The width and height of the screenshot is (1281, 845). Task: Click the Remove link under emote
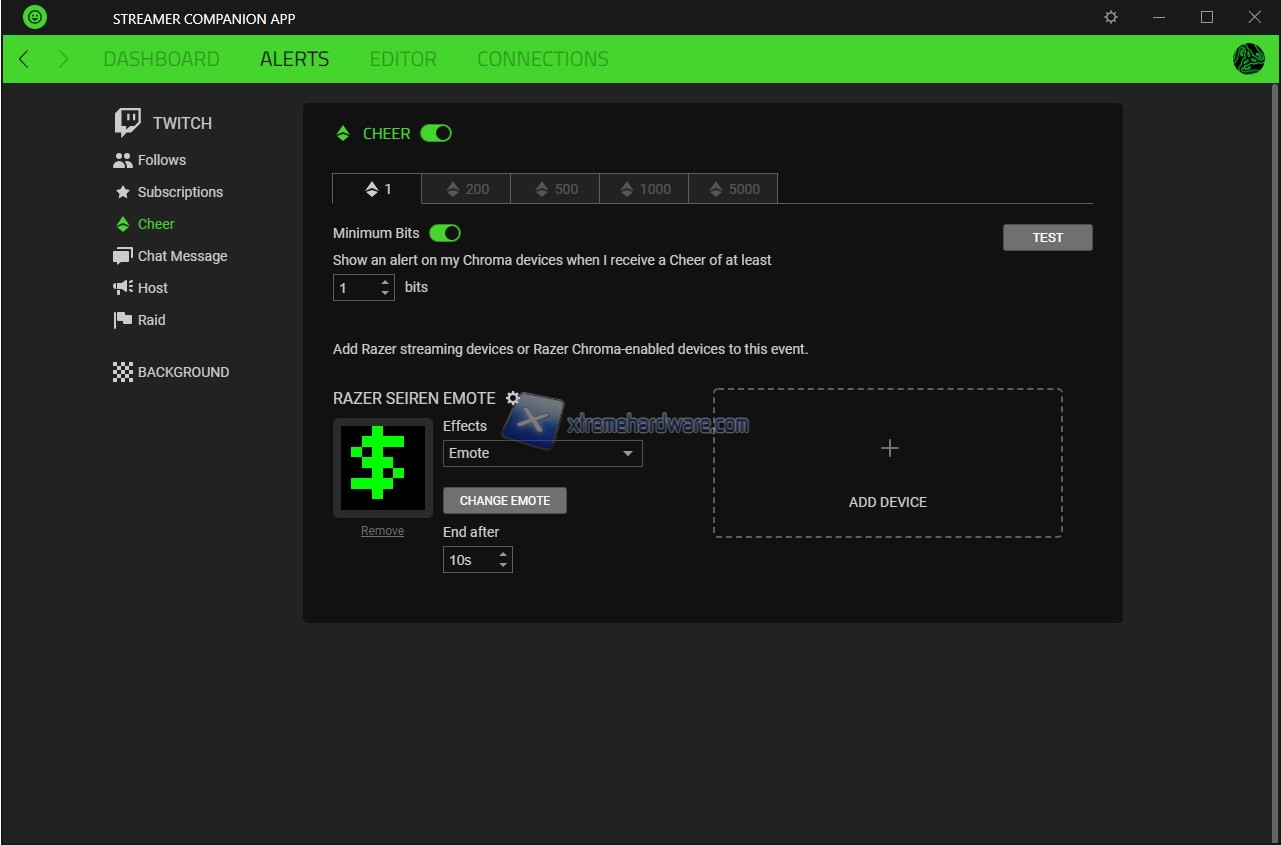pyautogui.click(x=382, y=531)
